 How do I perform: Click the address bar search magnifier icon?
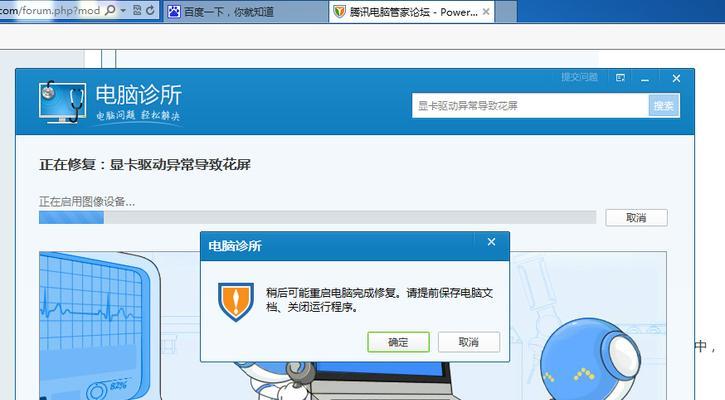click(x=110, y=10)
